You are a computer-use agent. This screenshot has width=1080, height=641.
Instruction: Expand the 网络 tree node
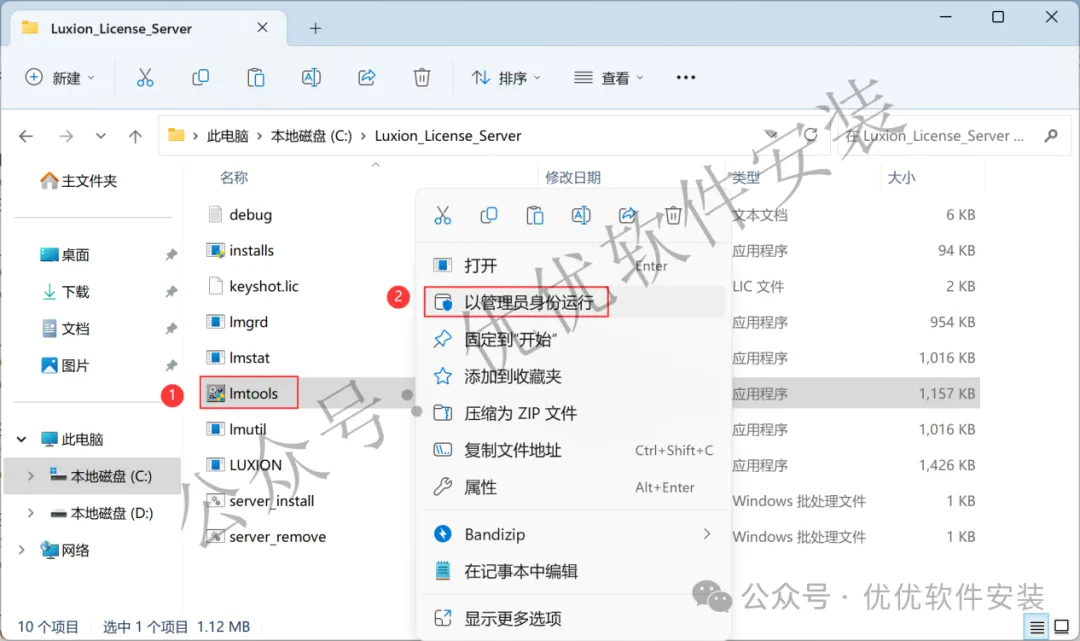point(21,549)
